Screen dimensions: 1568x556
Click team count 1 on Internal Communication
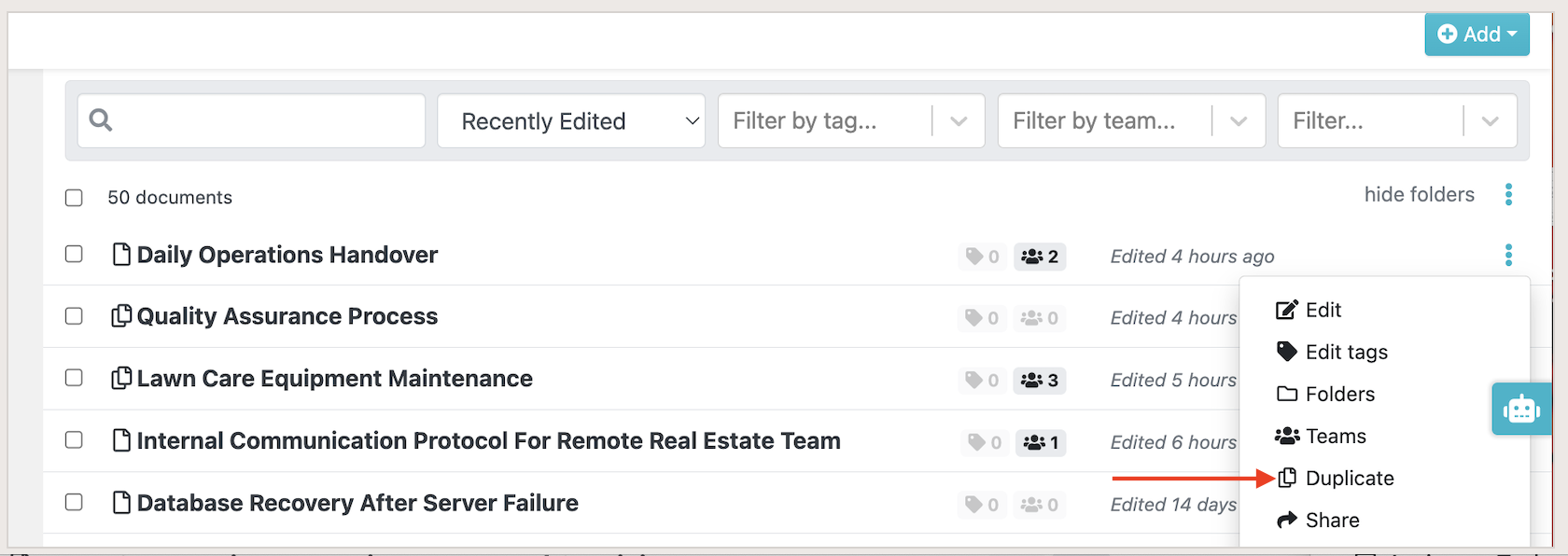tap(1042, 442)
